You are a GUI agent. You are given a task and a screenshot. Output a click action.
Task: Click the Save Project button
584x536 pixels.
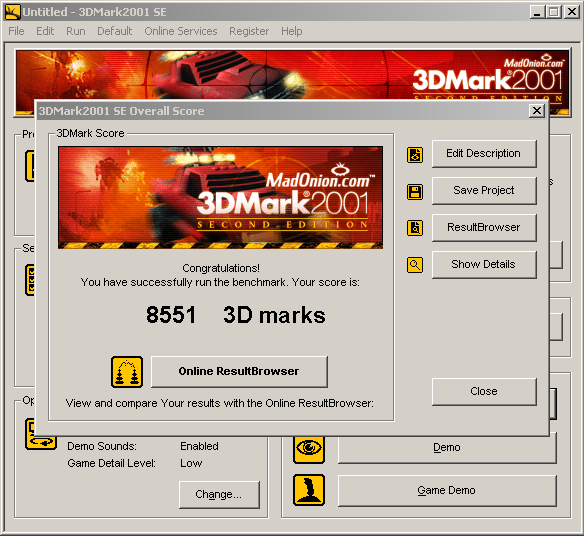(484, 190)
